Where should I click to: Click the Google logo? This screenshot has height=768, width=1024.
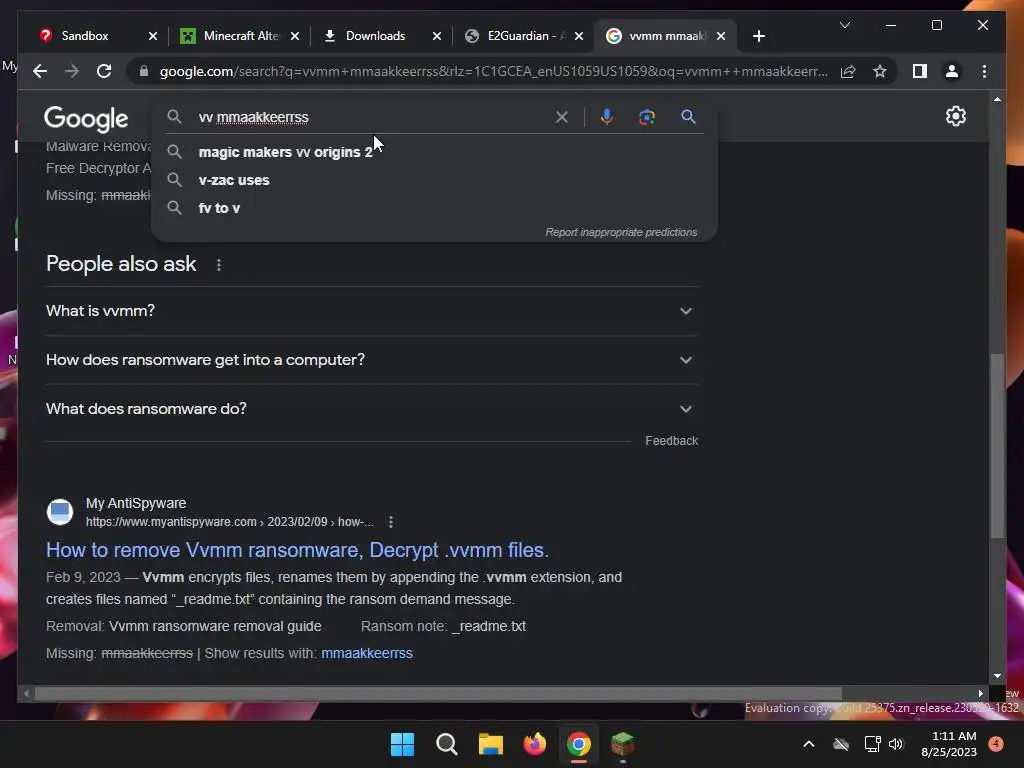pyautogui.click(x=86, y=119)
